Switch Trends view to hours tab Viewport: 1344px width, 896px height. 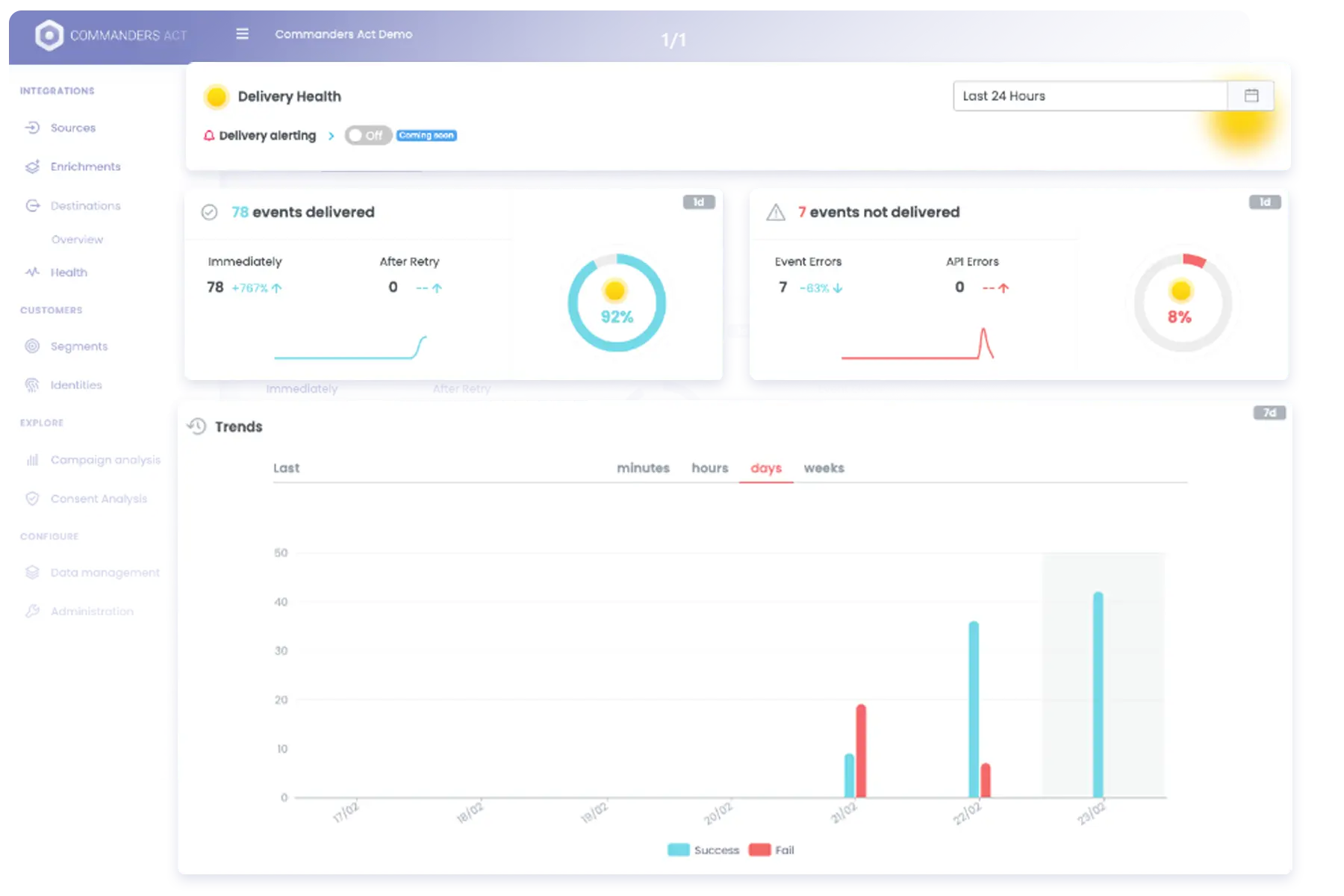709,468
